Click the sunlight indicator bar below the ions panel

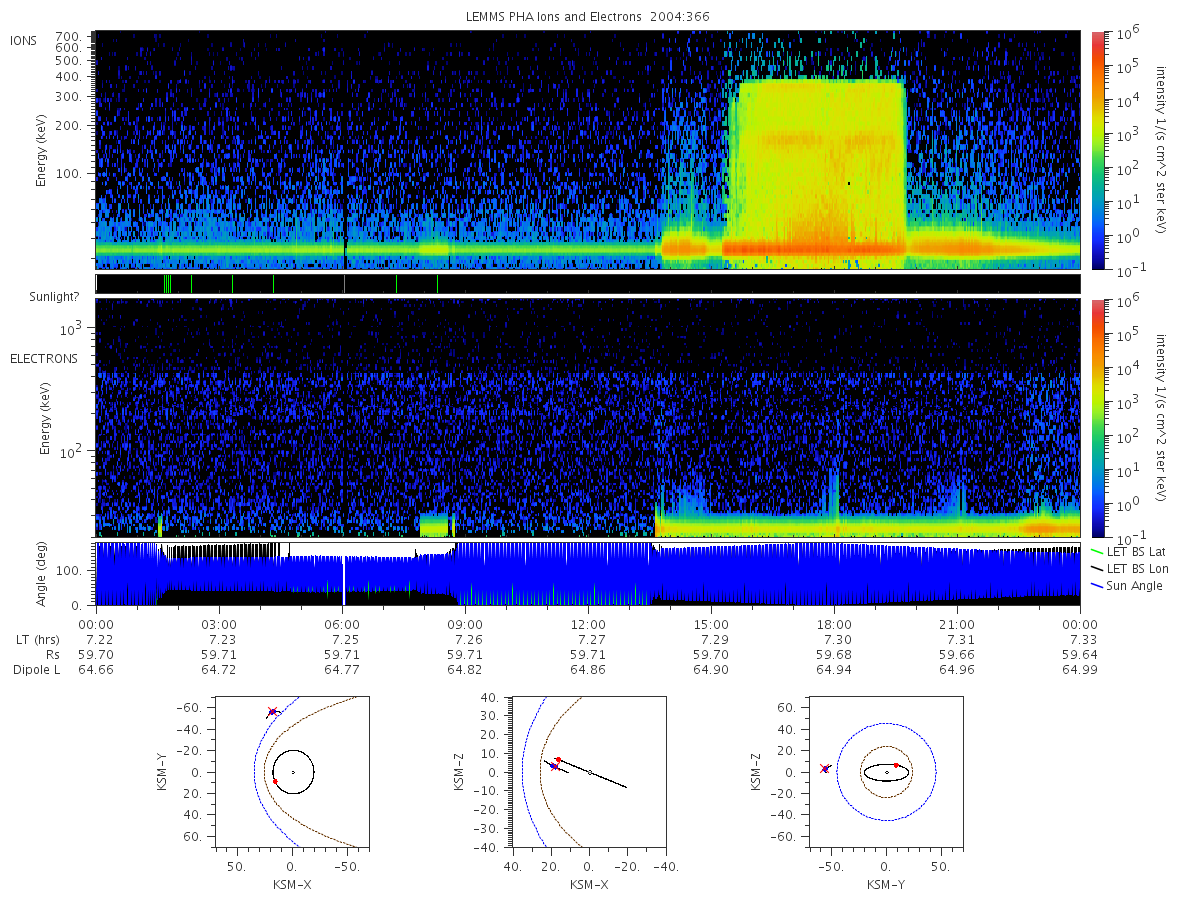click(588, 284)
